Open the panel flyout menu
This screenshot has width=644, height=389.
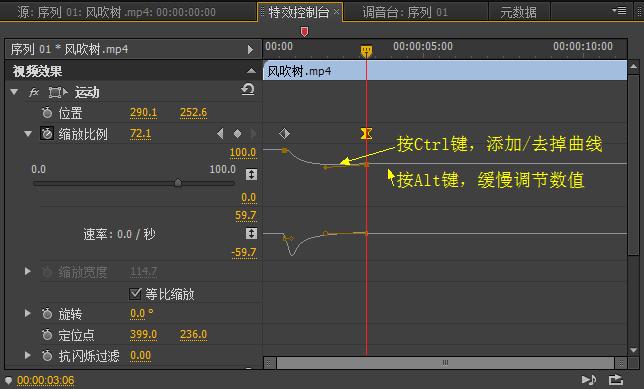click(x=619, y=10)
